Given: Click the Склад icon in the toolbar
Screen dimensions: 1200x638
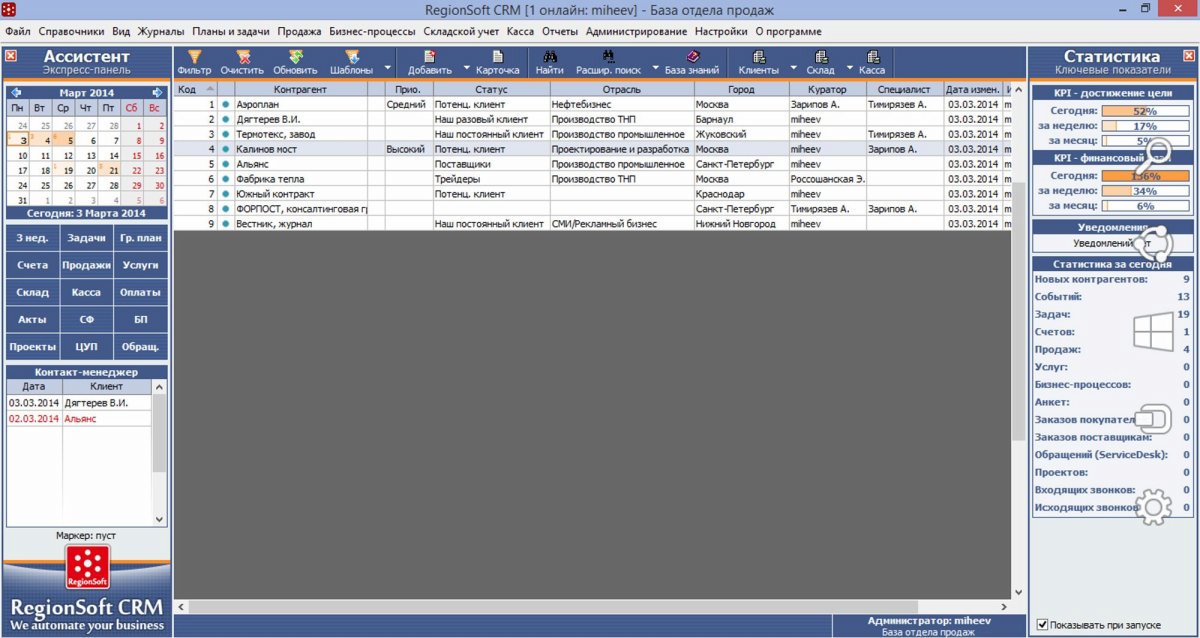Looking at the screenshot, I should (821, 57).
